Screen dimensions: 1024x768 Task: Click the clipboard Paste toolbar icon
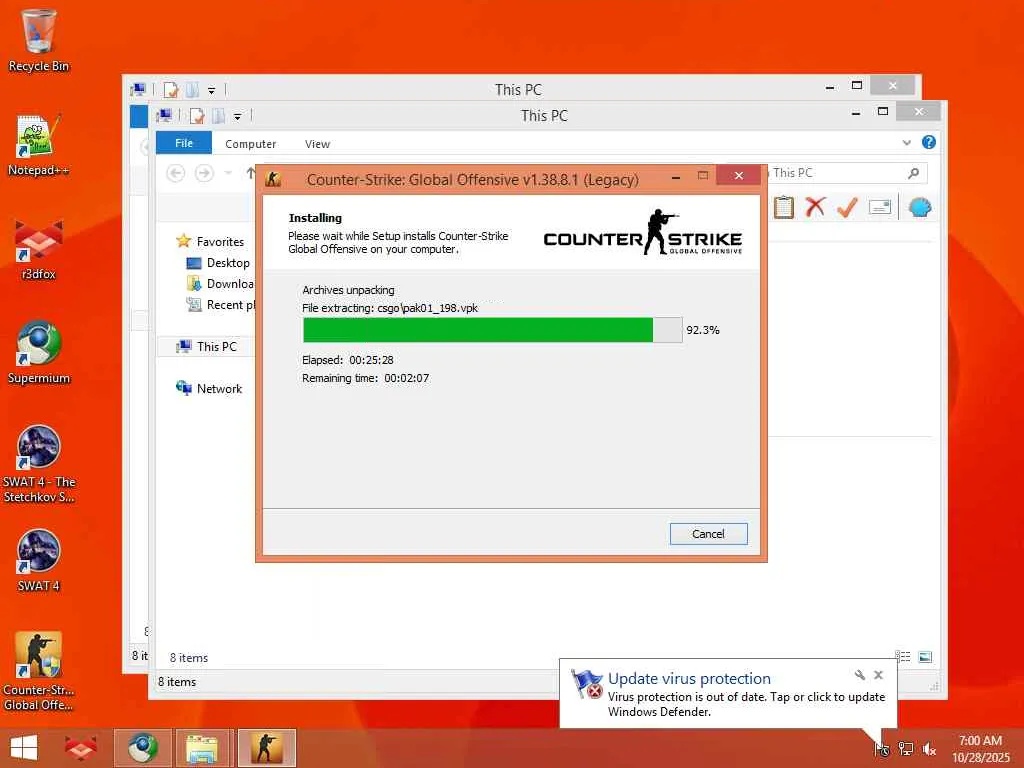(784, 208)
